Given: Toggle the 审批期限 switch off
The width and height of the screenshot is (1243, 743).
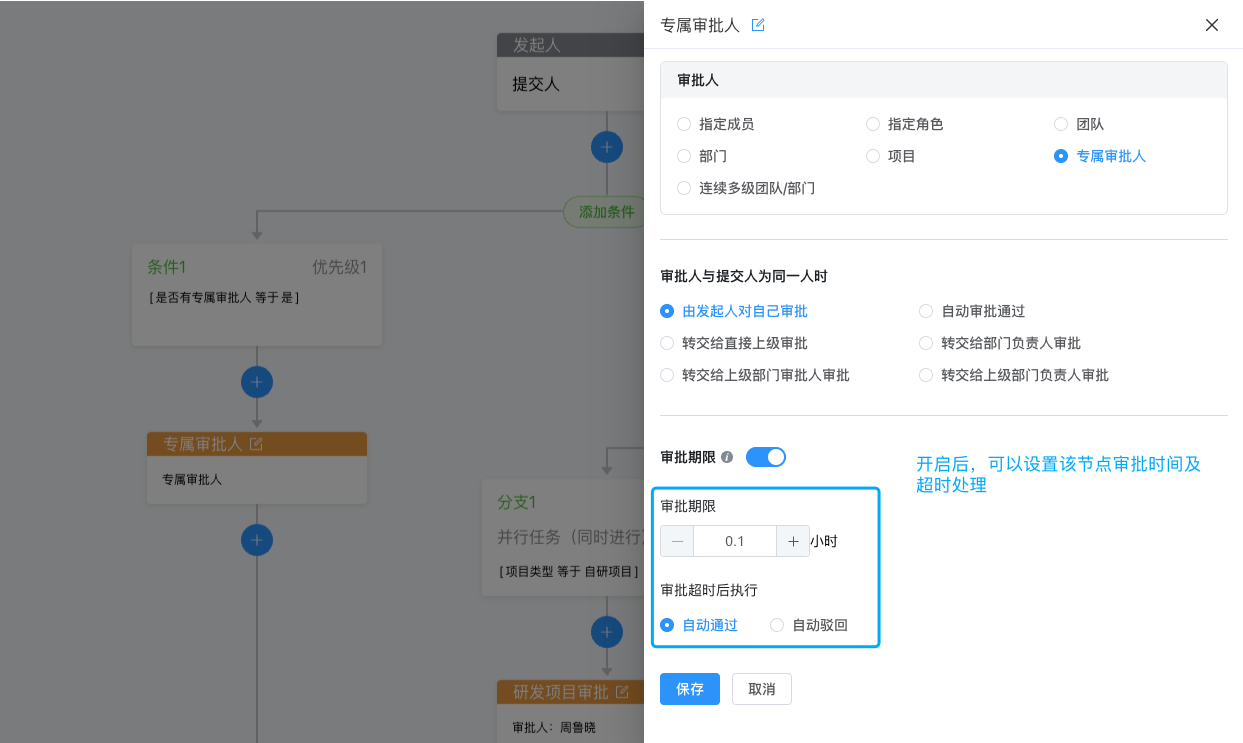Looking at the screenshot, I should pyautogui.click(x=766, y=457).
